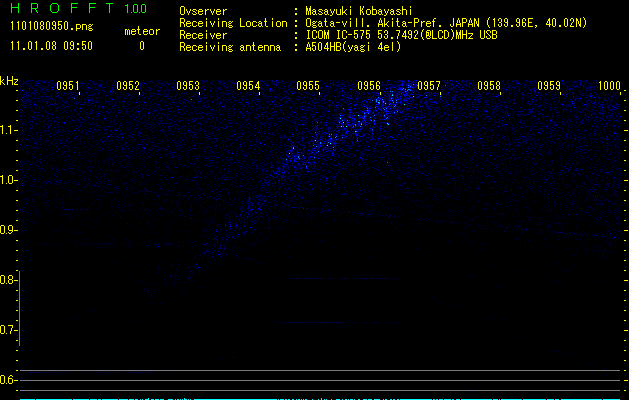
Task: Click the Ogata-vill. Akita-Pref. JAPAN location text
Action: 446,23
